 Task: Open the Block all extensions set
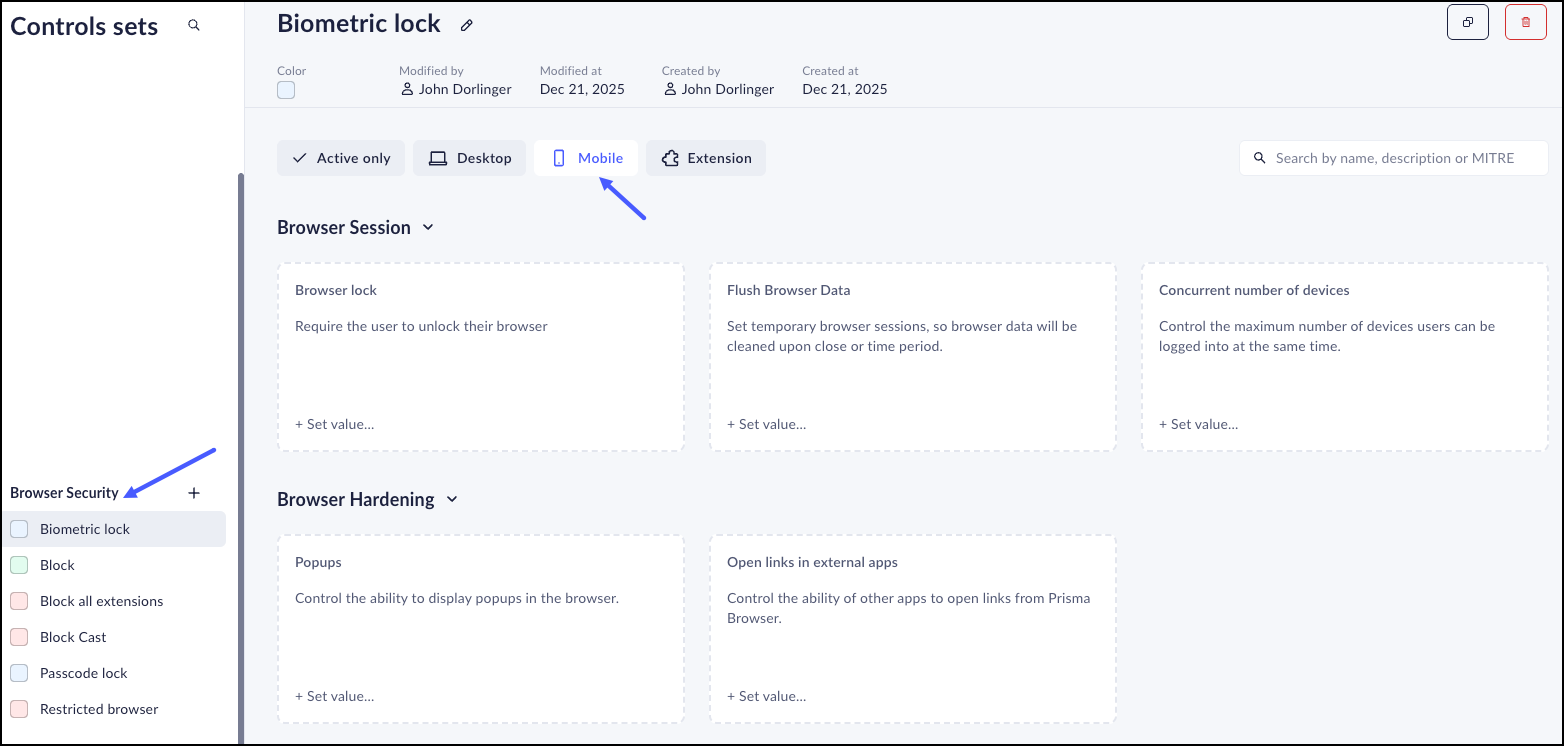[101, 601]
